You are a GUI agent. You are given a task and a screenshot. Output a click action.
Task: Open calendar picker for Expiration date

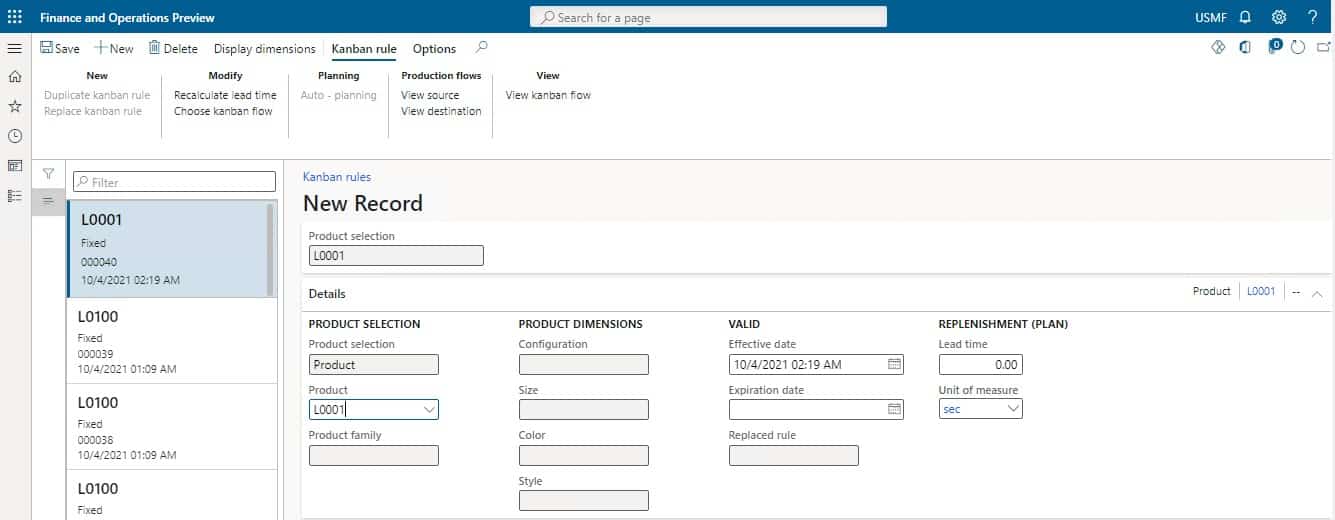(x=895, y=409)
